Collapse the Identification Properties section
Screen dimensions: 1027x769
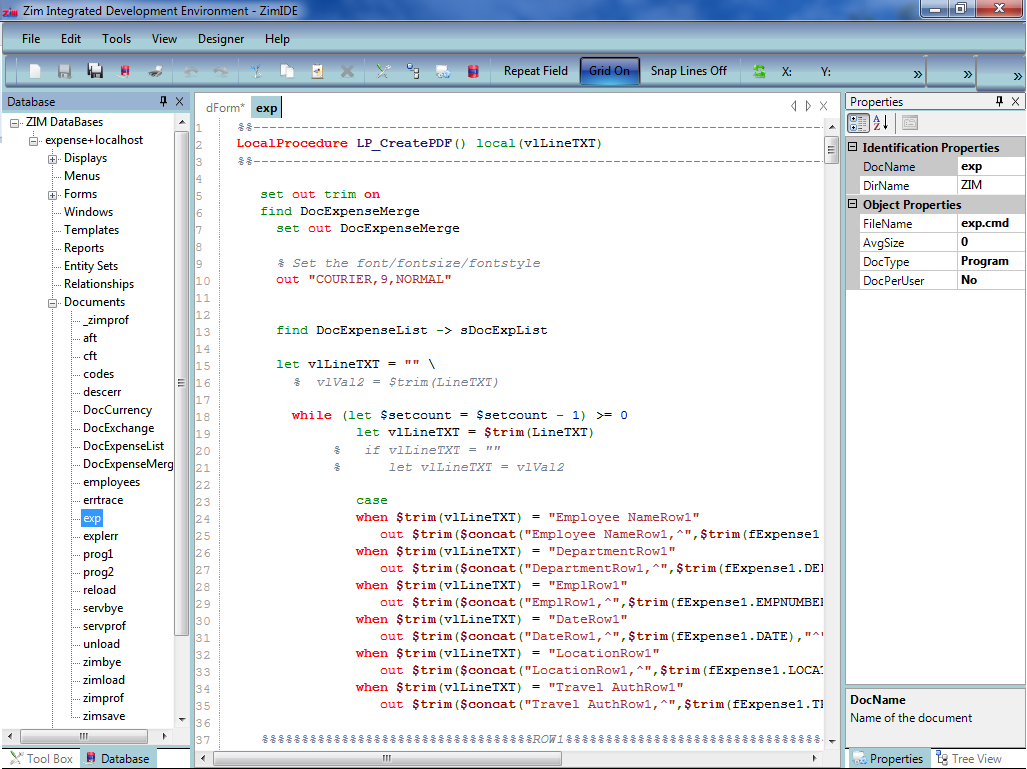pos(853,148)
